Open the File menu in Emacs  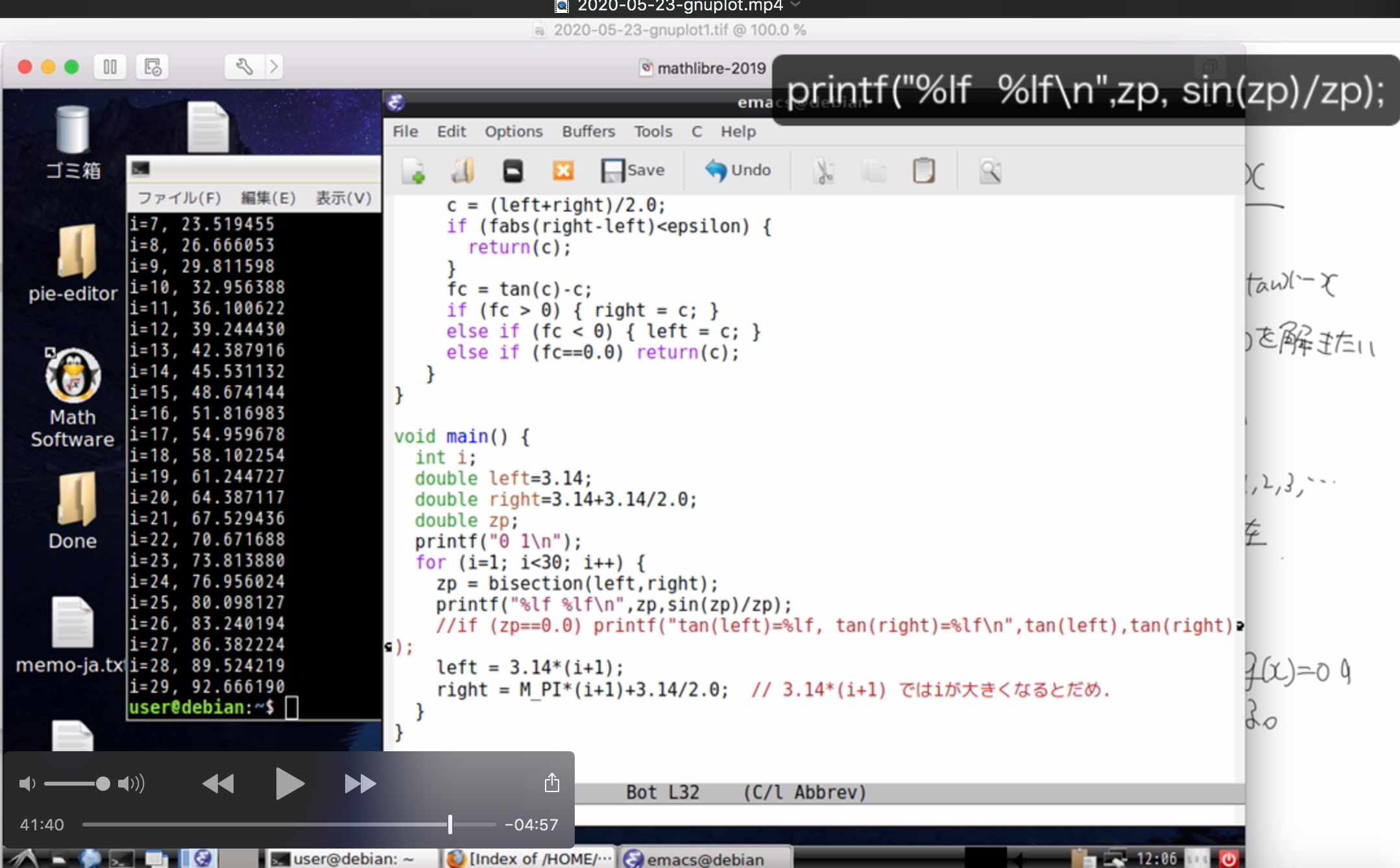(x=405, y=132)
